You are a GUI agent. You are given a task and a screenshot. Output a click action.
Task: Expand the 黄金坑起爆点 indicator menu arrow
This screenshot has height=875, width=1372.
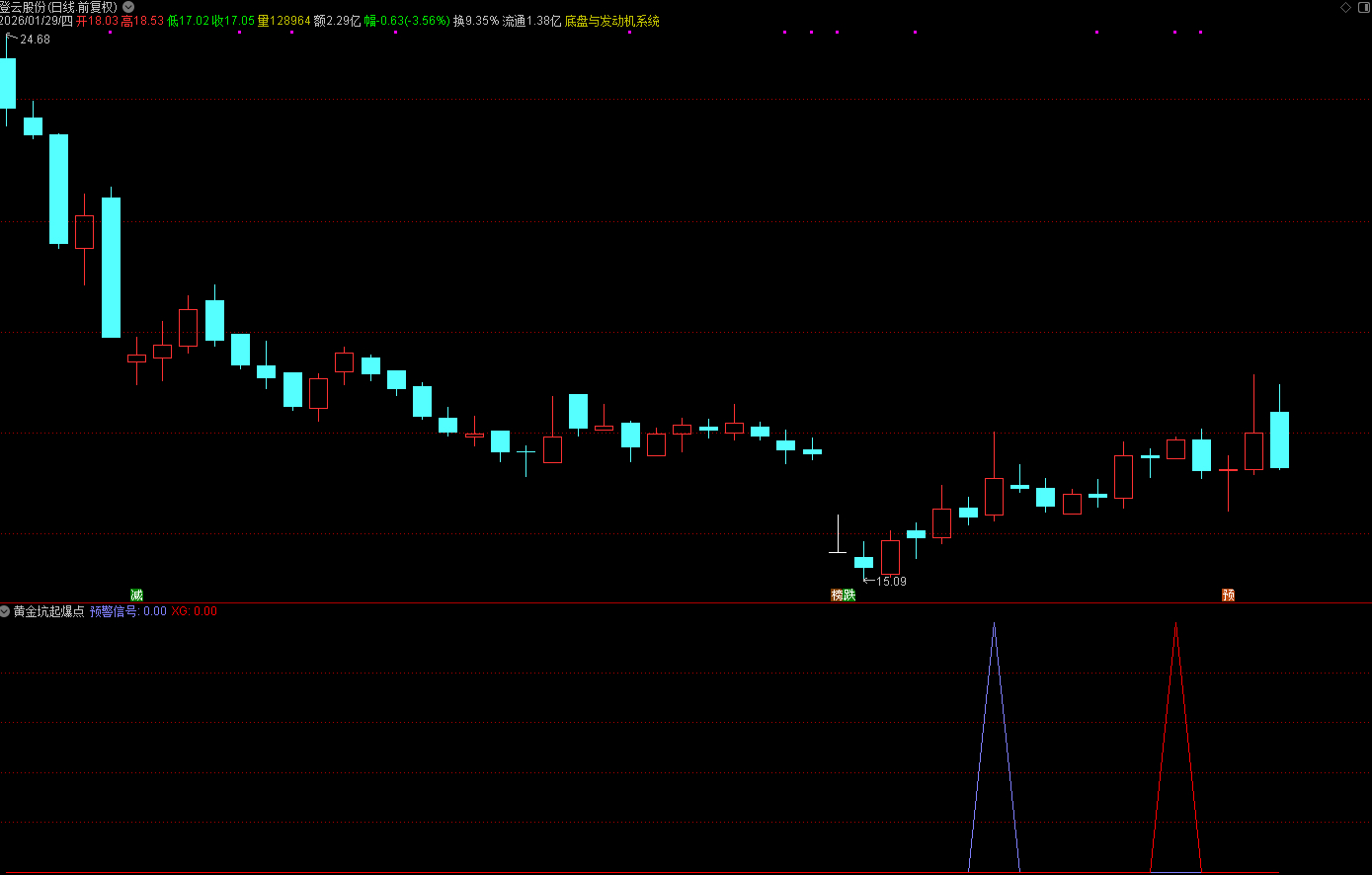pos(6,611)
